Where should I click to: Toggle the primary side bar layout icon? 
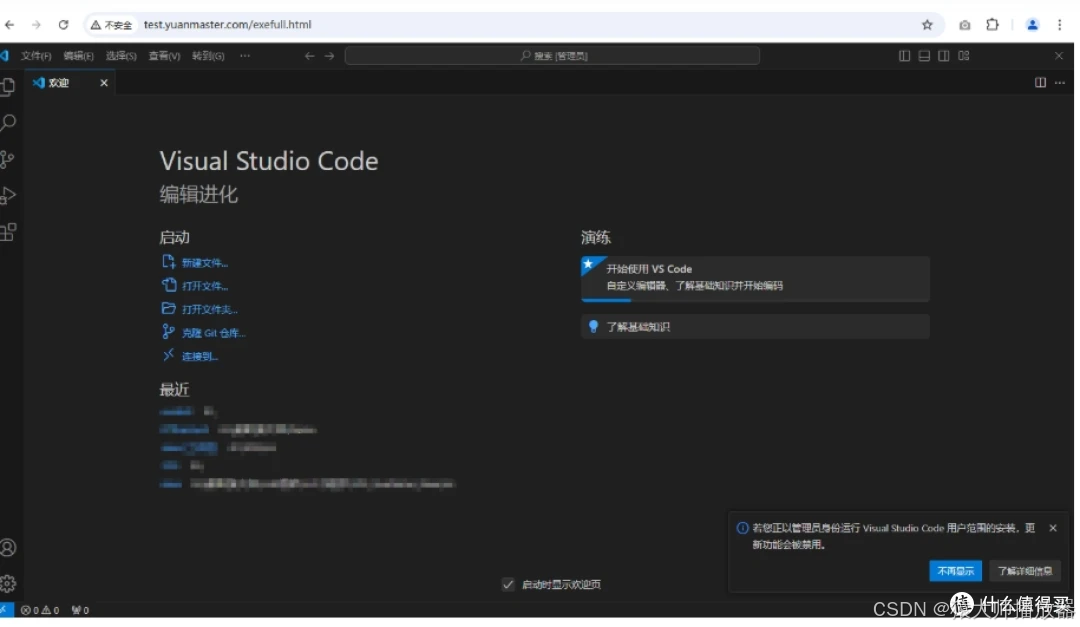[904, 56]
